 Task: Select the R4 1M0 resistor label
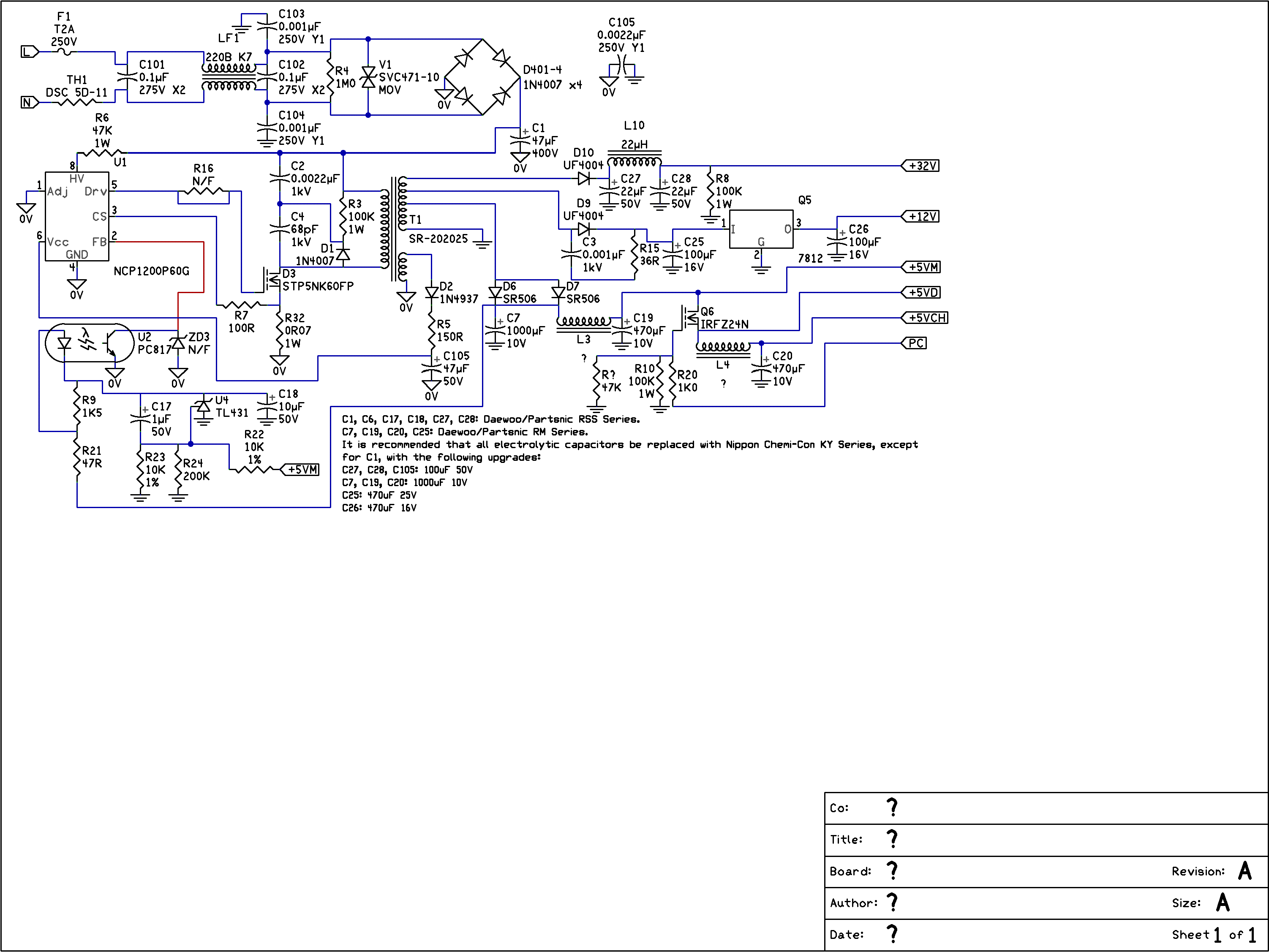click(x=346, y=77)
